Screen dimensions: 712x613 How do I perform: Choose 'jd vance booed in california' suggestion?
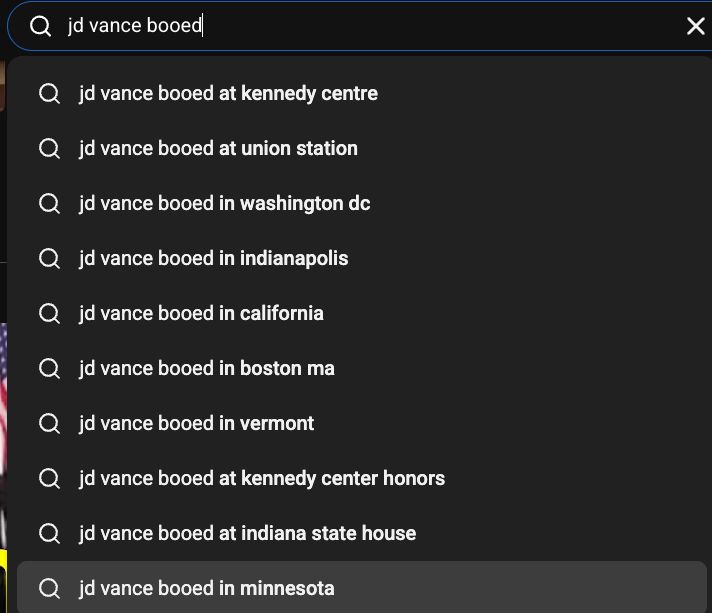pos(201,314)
